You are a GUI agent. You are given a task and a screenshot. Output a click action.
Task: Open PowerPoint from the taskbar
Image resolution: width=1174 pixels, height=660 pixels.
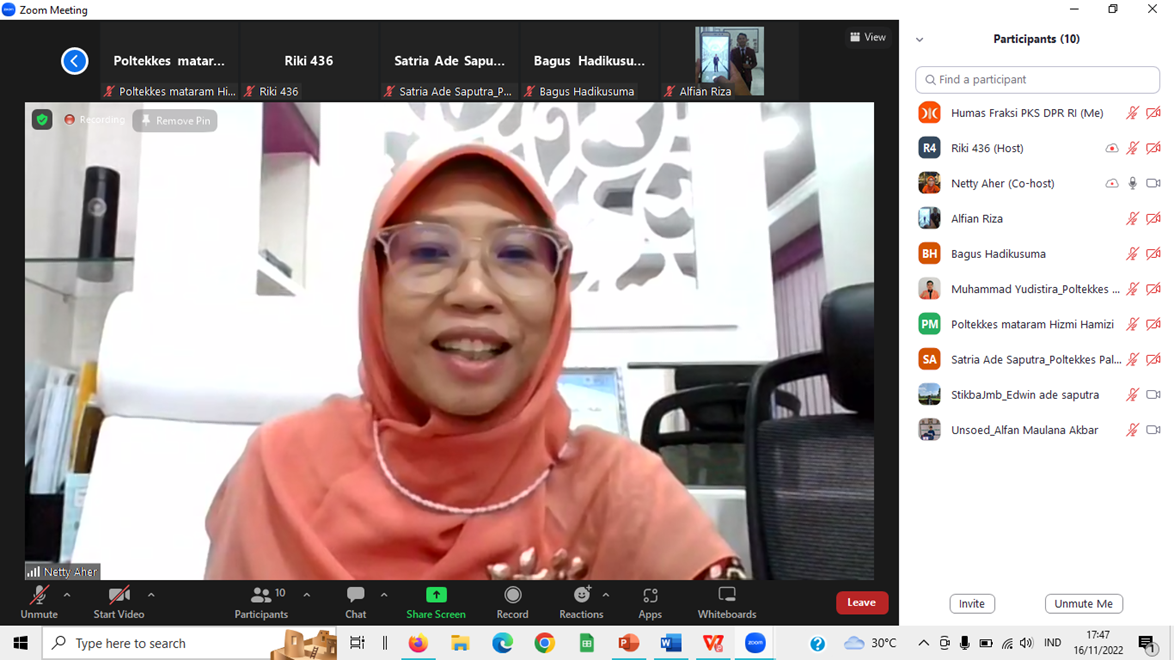(629, 644)
